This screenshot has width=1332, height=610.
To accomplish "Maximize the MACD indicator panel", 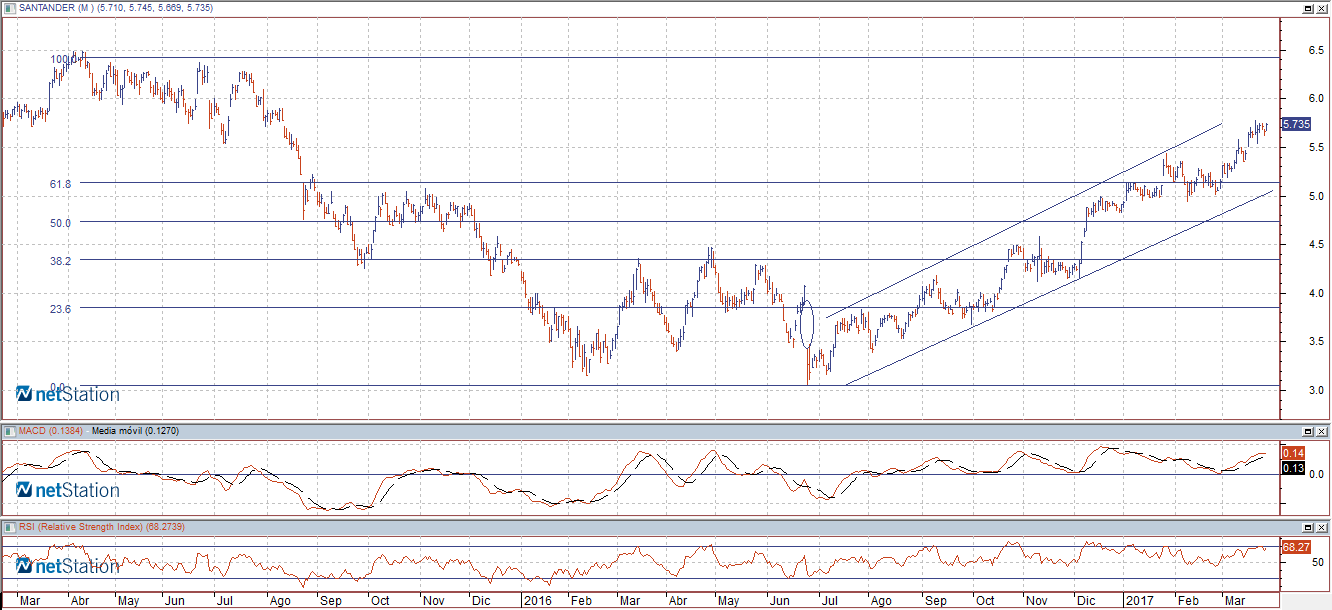I will click(1307, 430).
